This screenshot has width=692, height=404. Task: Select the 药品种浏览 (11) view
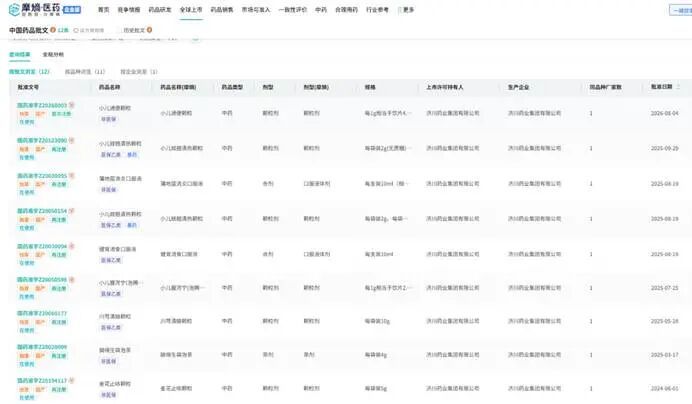point(85,72)
